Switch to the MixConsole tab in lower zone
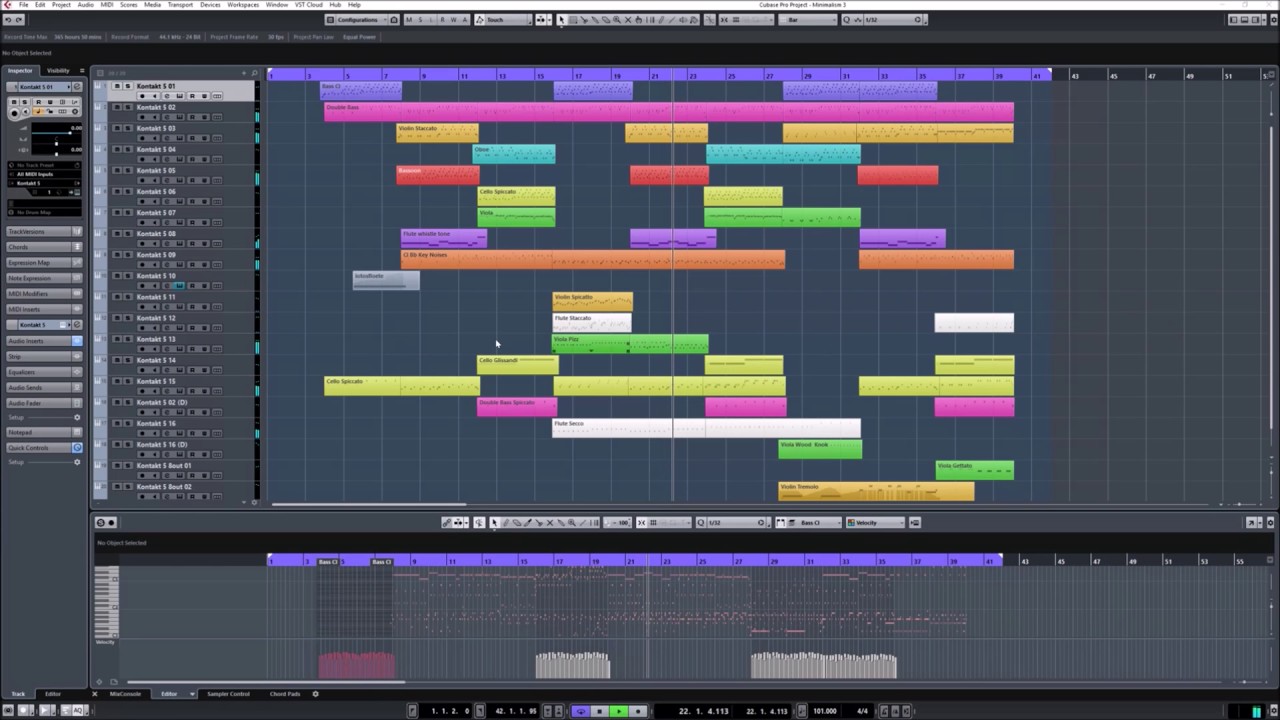This screenshot has width=1280, height=720. pos(125,693)
